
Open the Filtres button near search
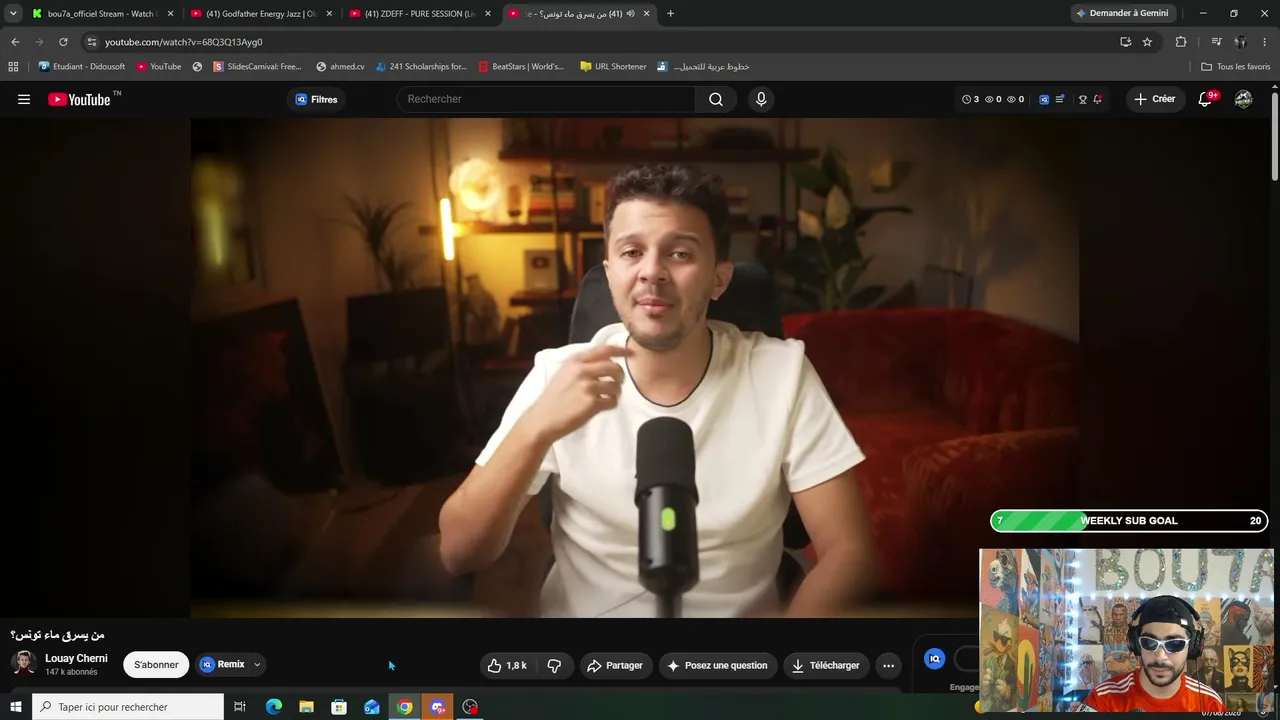click(x=316, y=99)
